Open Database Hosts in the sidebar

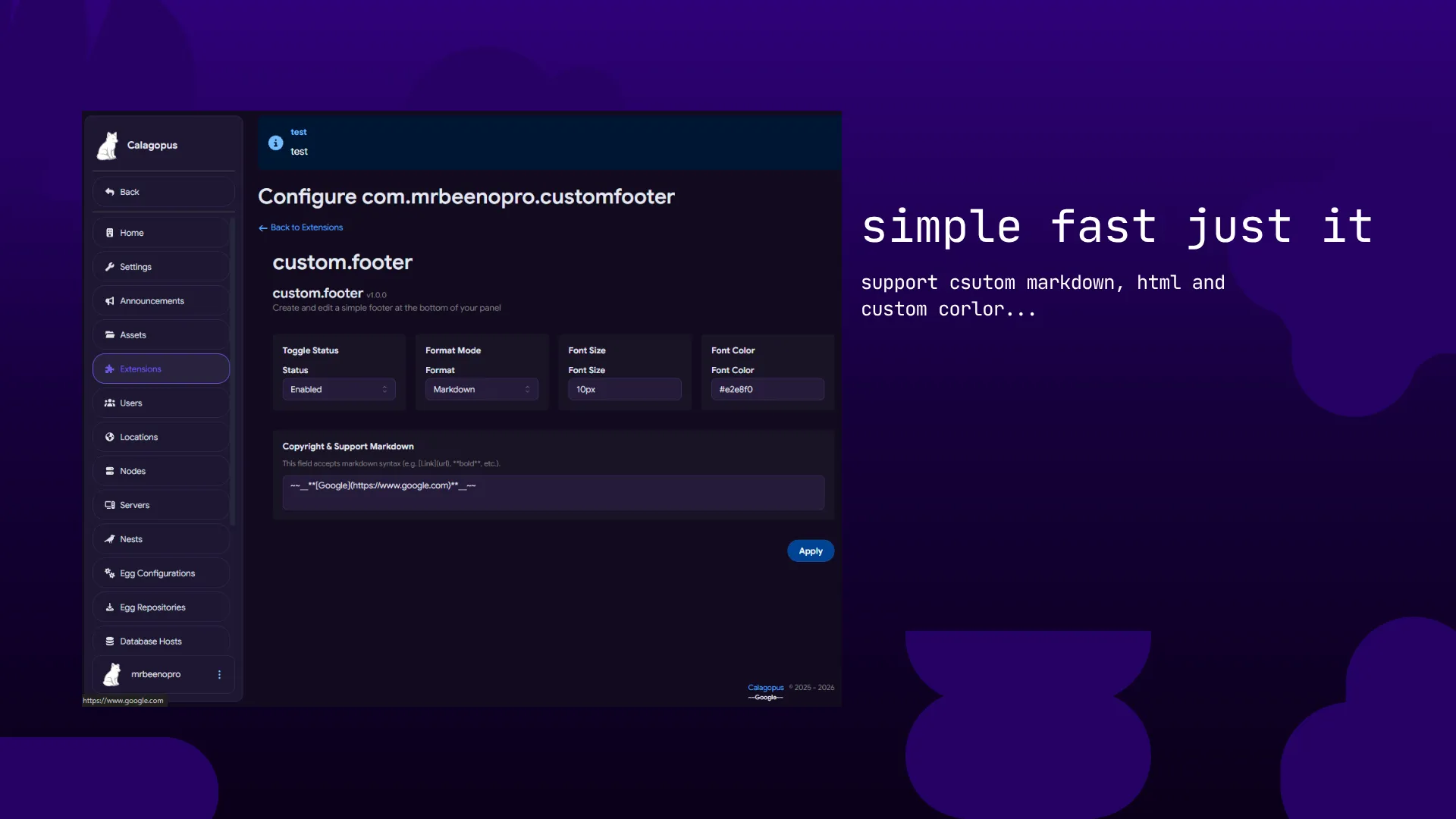pyautogui.click(x=161, y=642)
